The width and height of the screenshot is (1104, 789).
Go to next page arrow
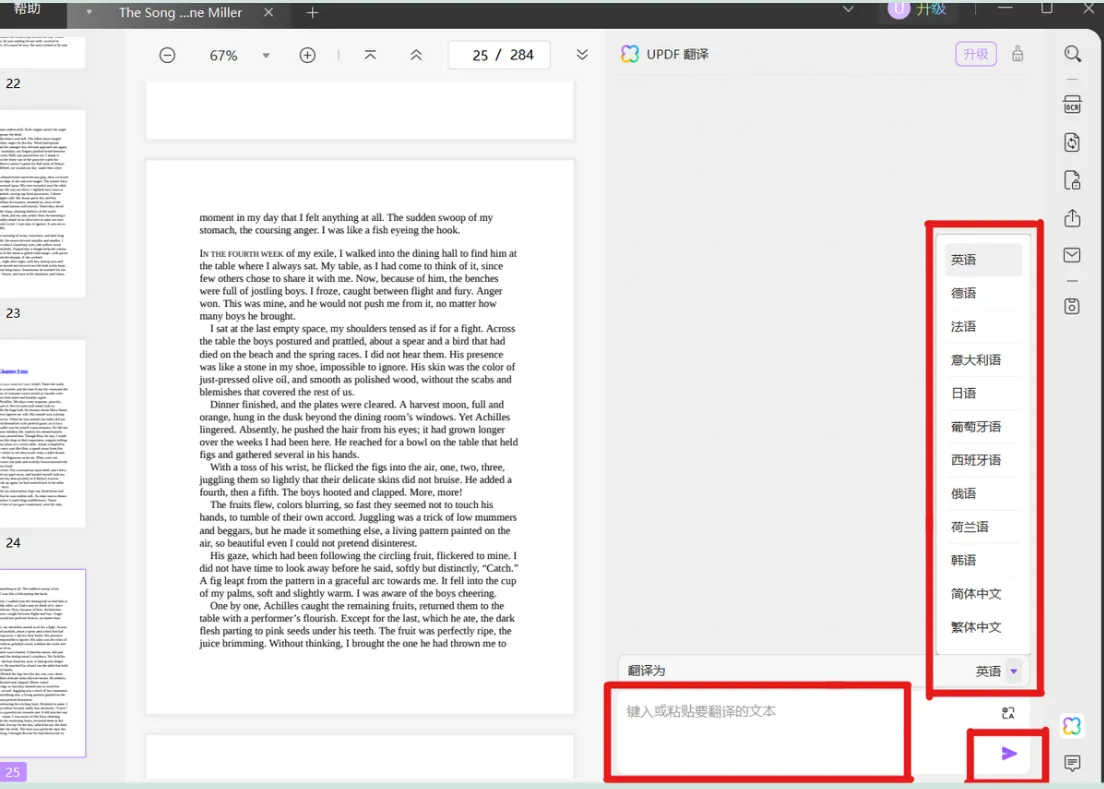click(582, 55)
